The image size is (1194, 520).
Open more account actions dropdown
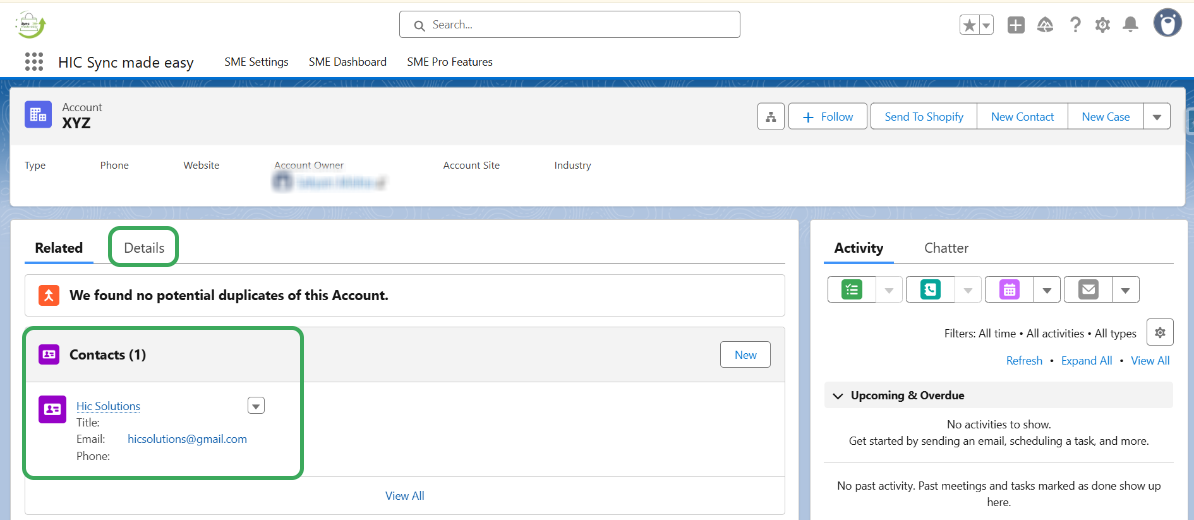click(x=1157, y=117)
